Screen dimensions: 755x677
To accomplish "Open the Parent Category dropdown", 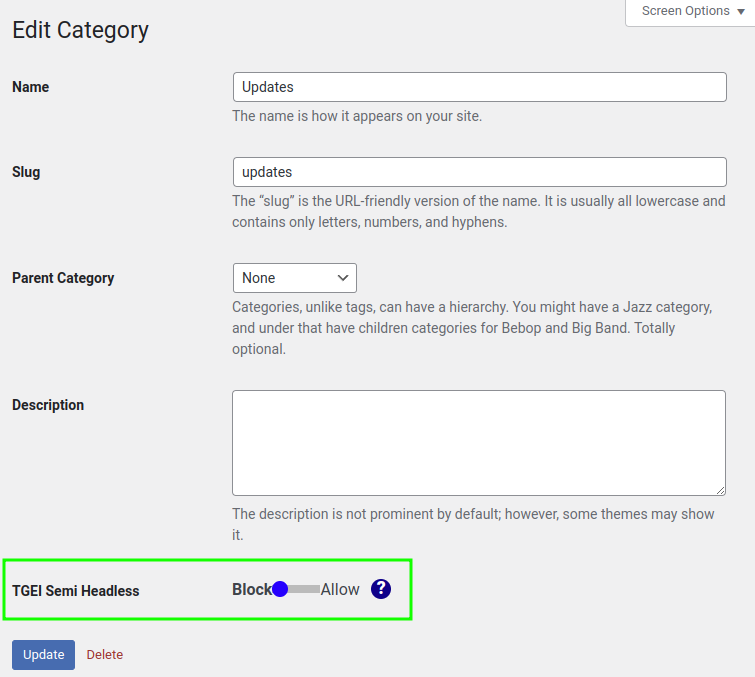I will click(295, 278).
